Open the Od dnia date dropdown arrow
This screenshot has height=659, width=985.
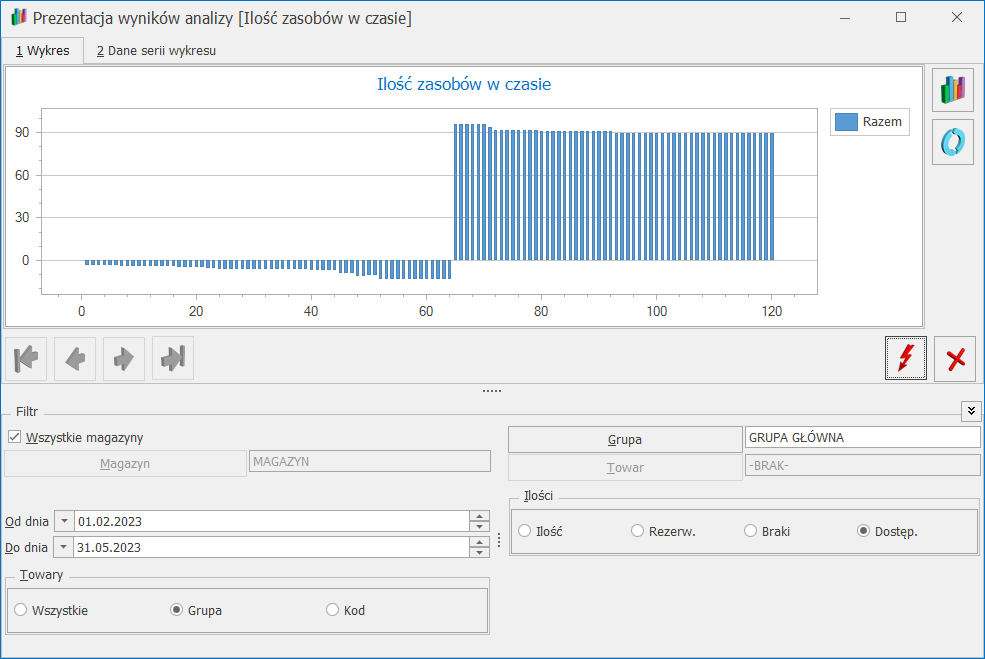pyautogui.click(x=64, y=521)
